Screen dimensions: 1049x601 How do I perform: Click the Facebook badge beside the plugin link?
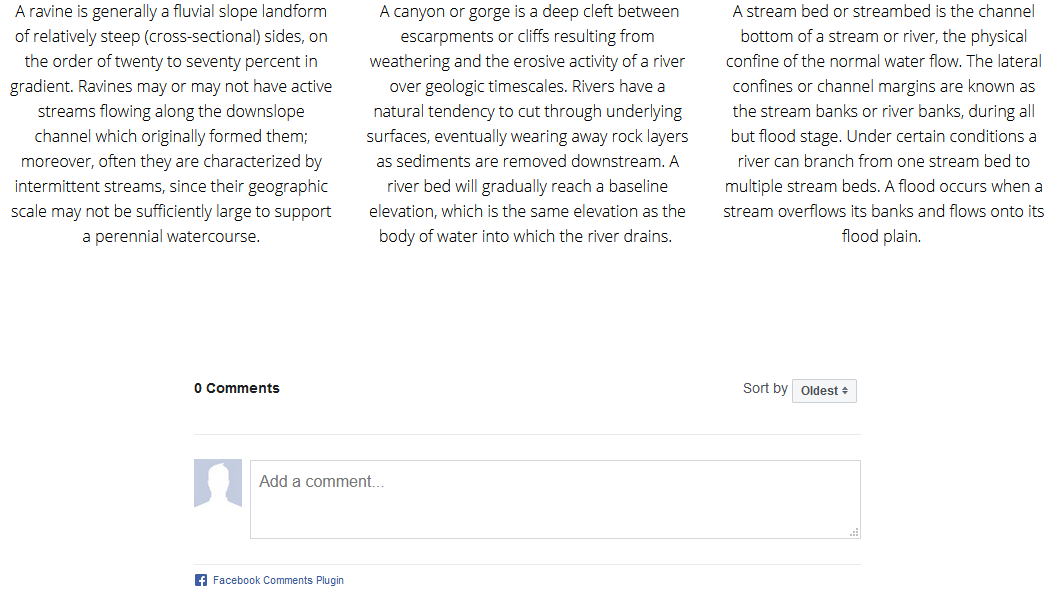(200, 579)
